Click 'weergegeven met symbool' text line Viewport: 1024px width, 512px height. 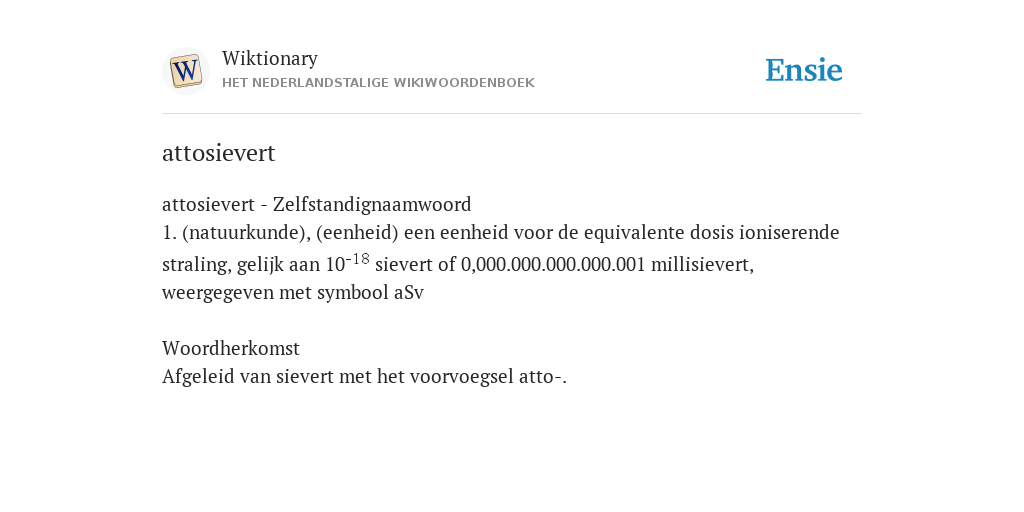[x=275, y=293]
